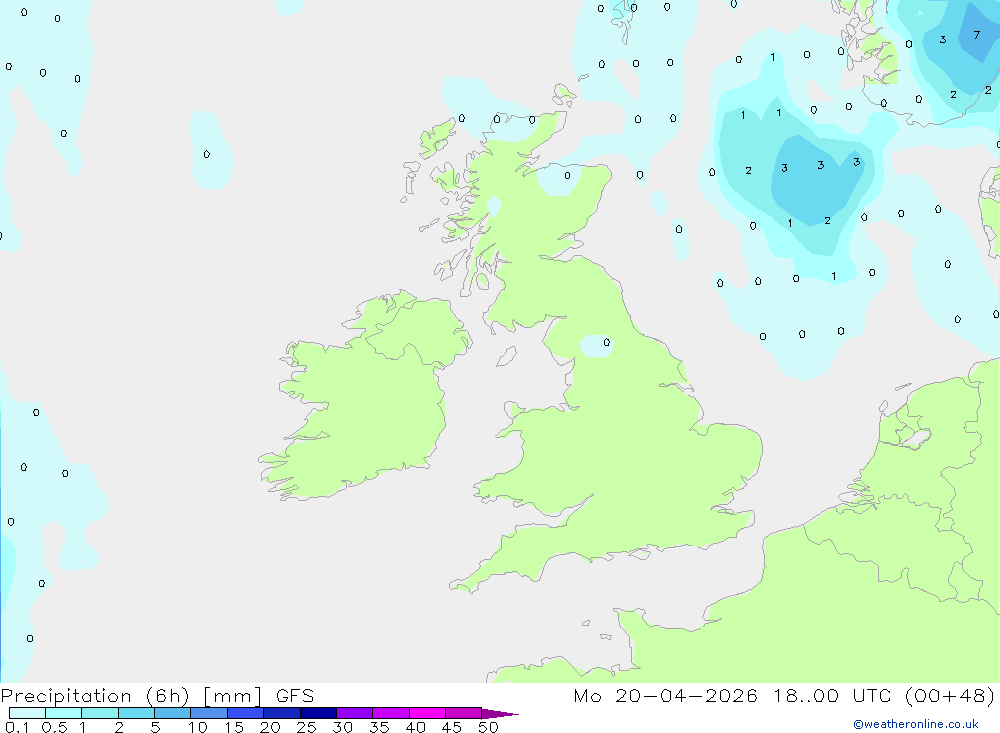
Task: Select the 25–30 mm navy legend swatch
Action: pos(318,713)
